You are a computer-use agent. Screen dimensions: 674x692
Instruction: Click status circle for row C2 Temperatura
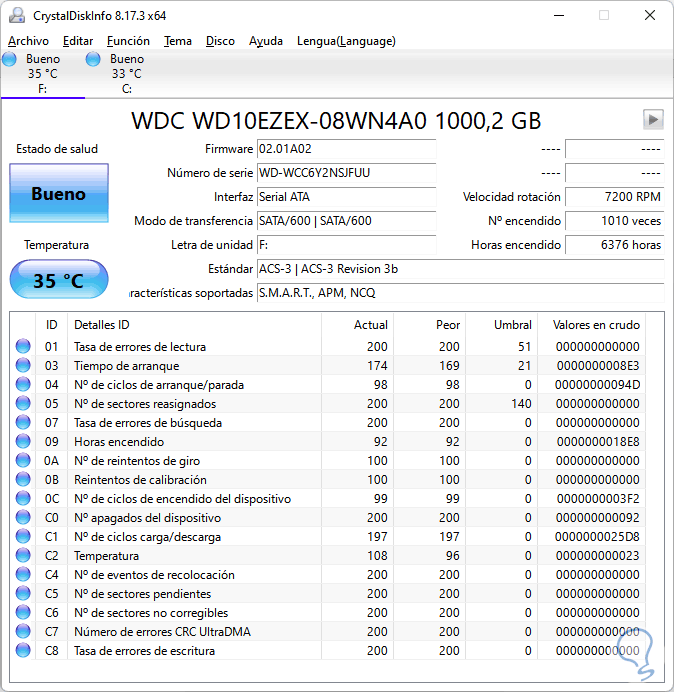(23, 555)
